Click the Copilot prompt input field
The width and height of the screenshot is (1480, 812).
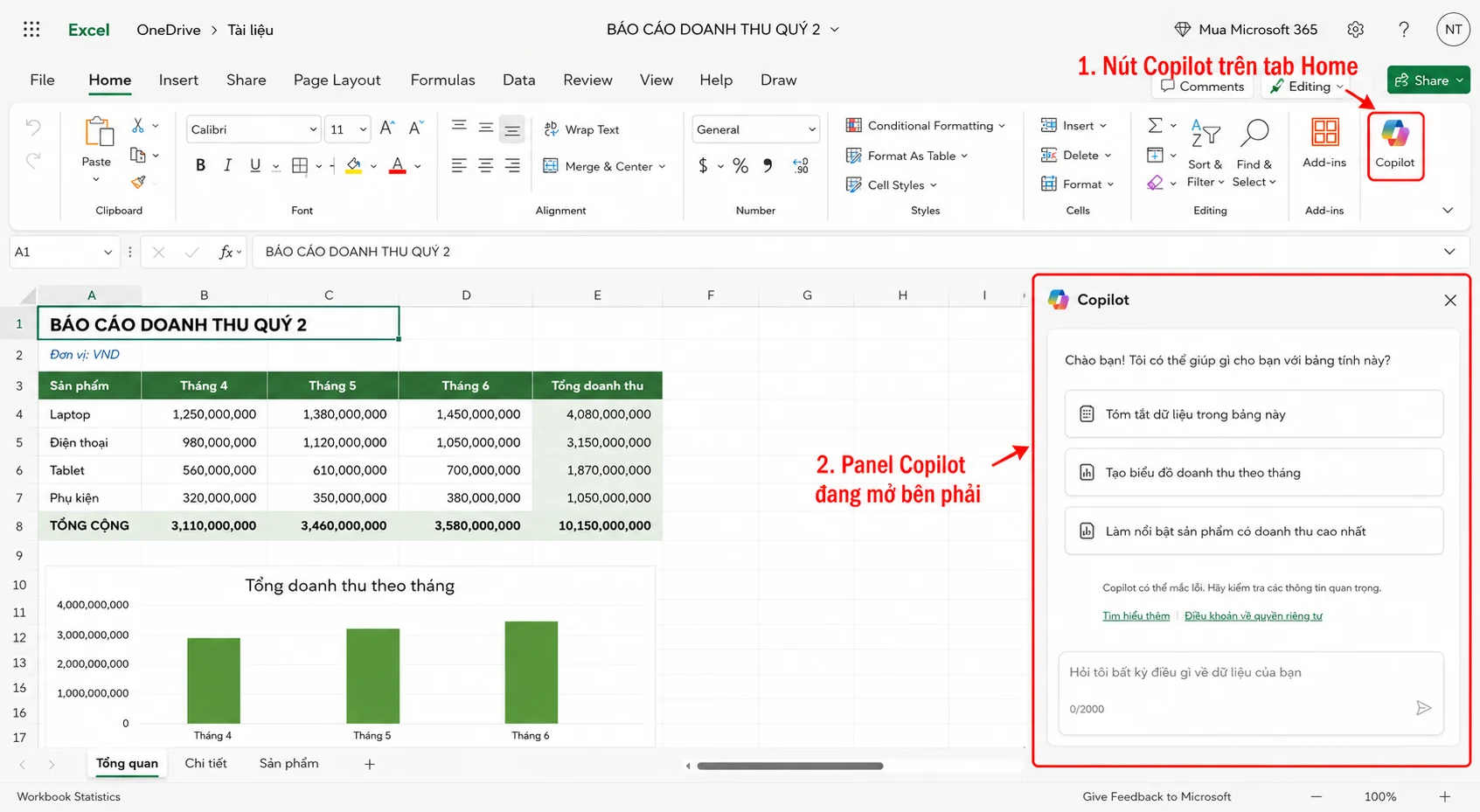coord(1251,692)
